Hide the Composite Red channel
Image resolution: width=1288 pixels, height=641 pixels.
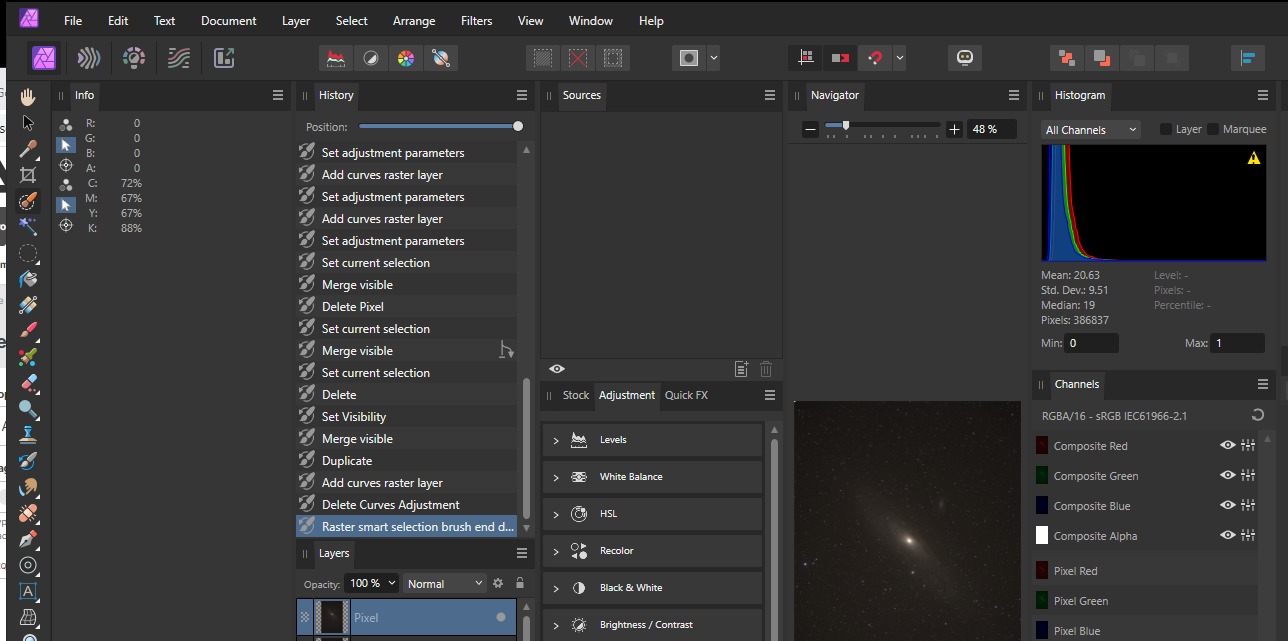click(x=1227, y=445)
